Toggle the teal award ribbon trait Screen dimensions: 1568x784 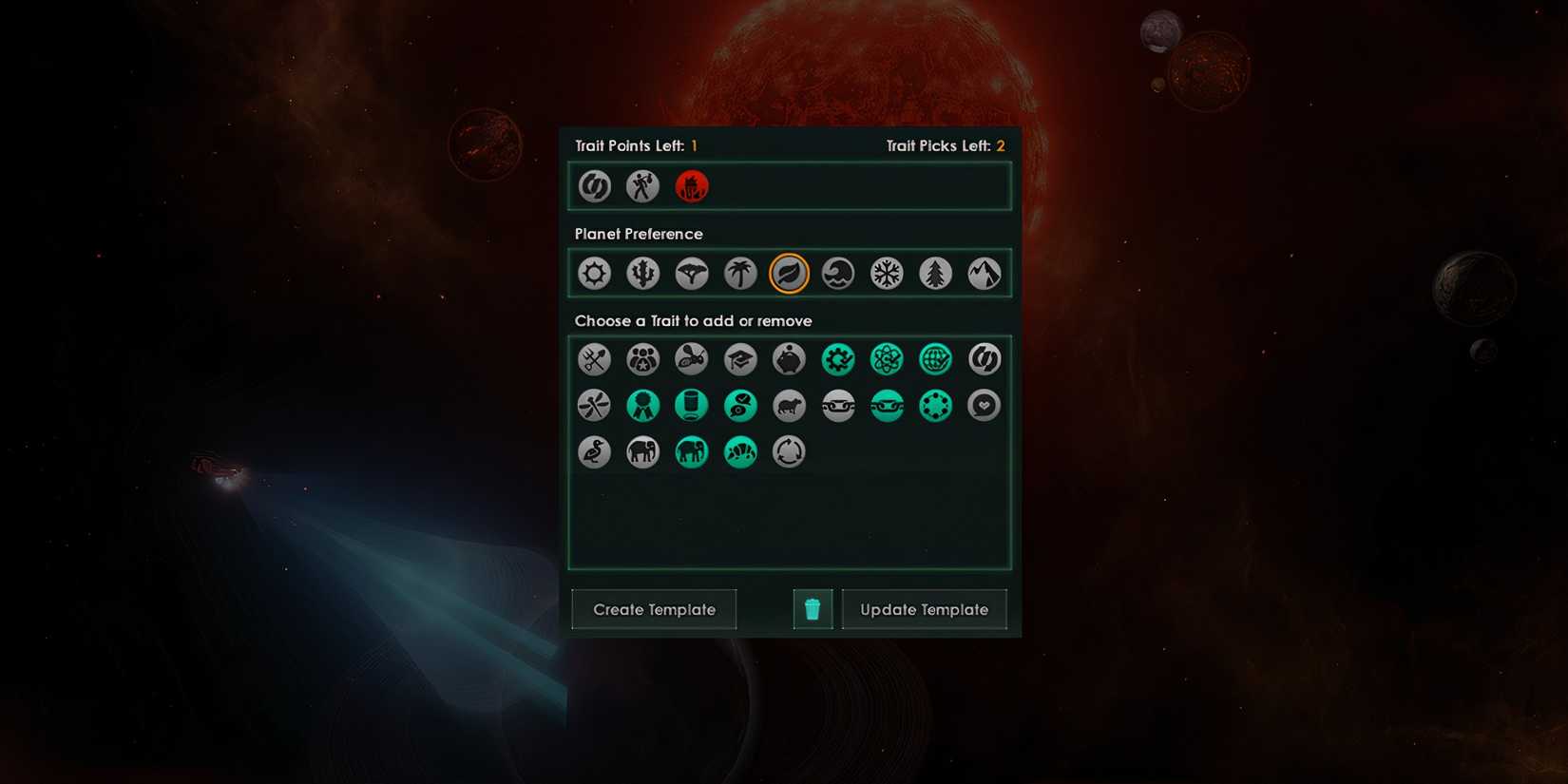(643, 406)
